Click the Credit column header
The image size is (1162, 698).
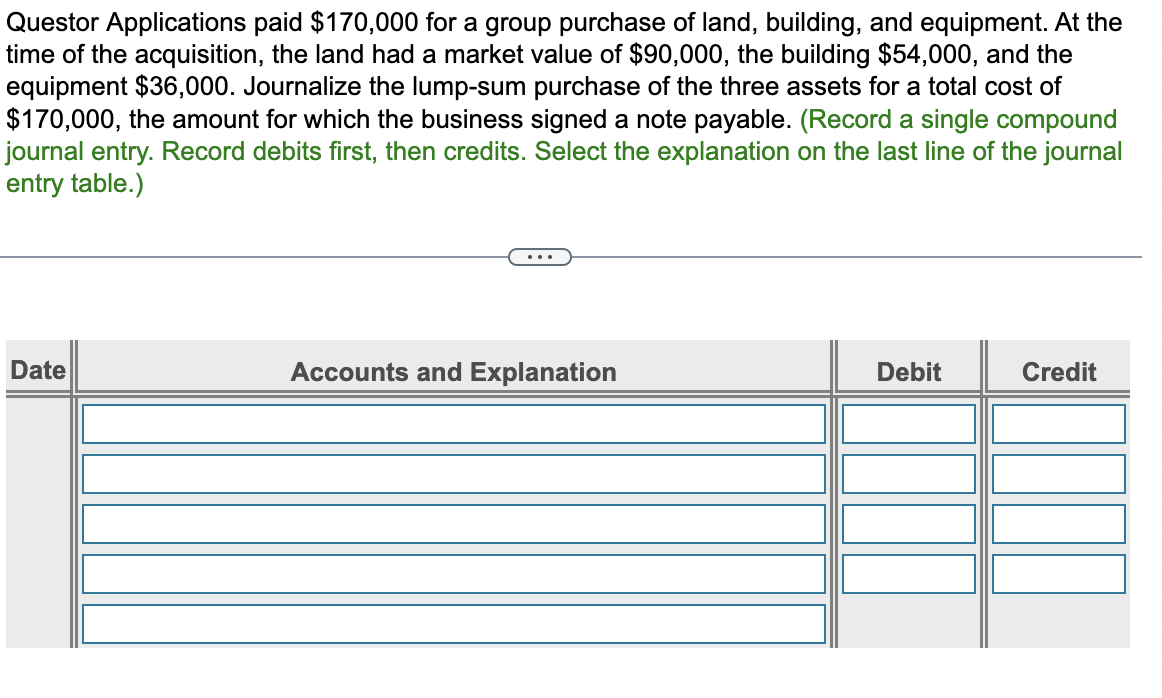(1058, 372)
